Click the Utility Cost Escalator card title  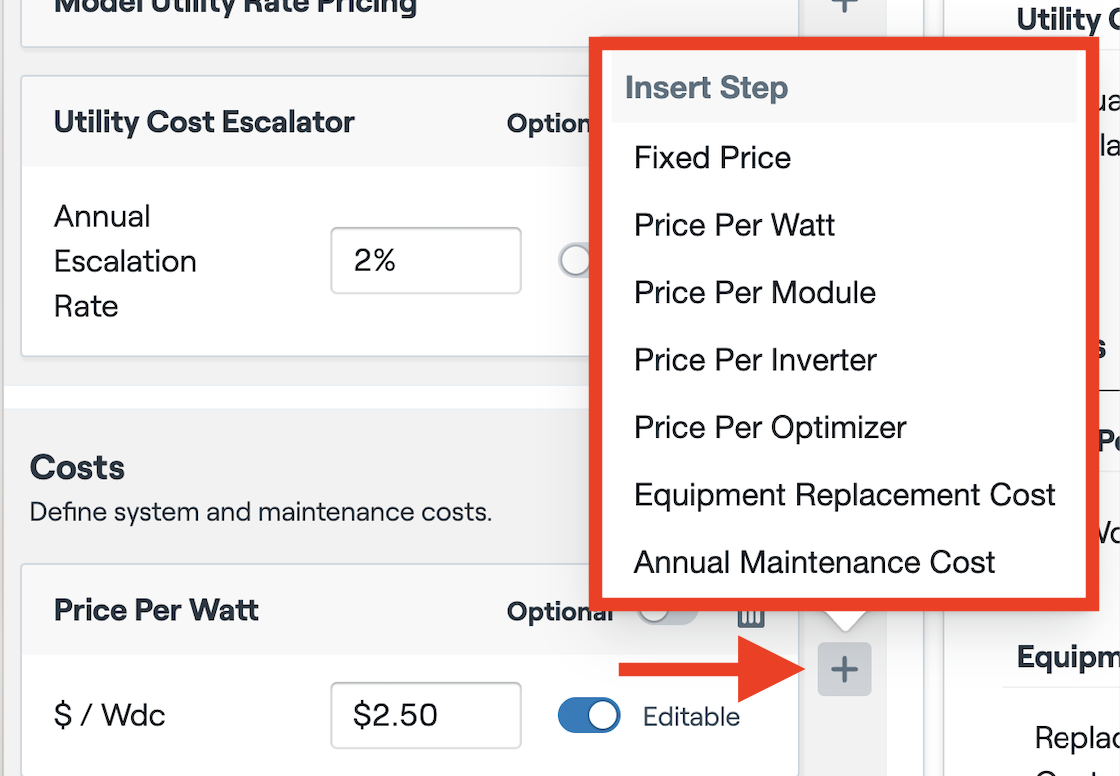point(204,122)
